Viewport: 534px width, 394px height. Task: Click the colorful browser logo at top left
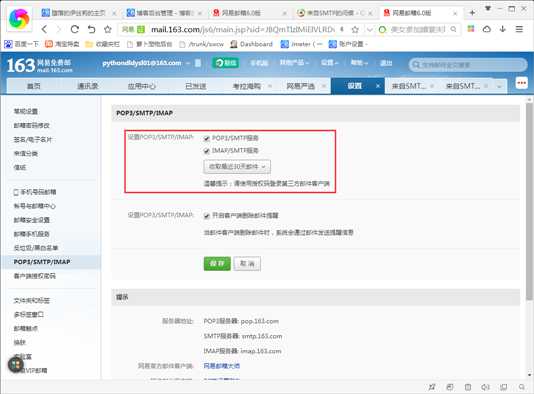click(19, 18)
